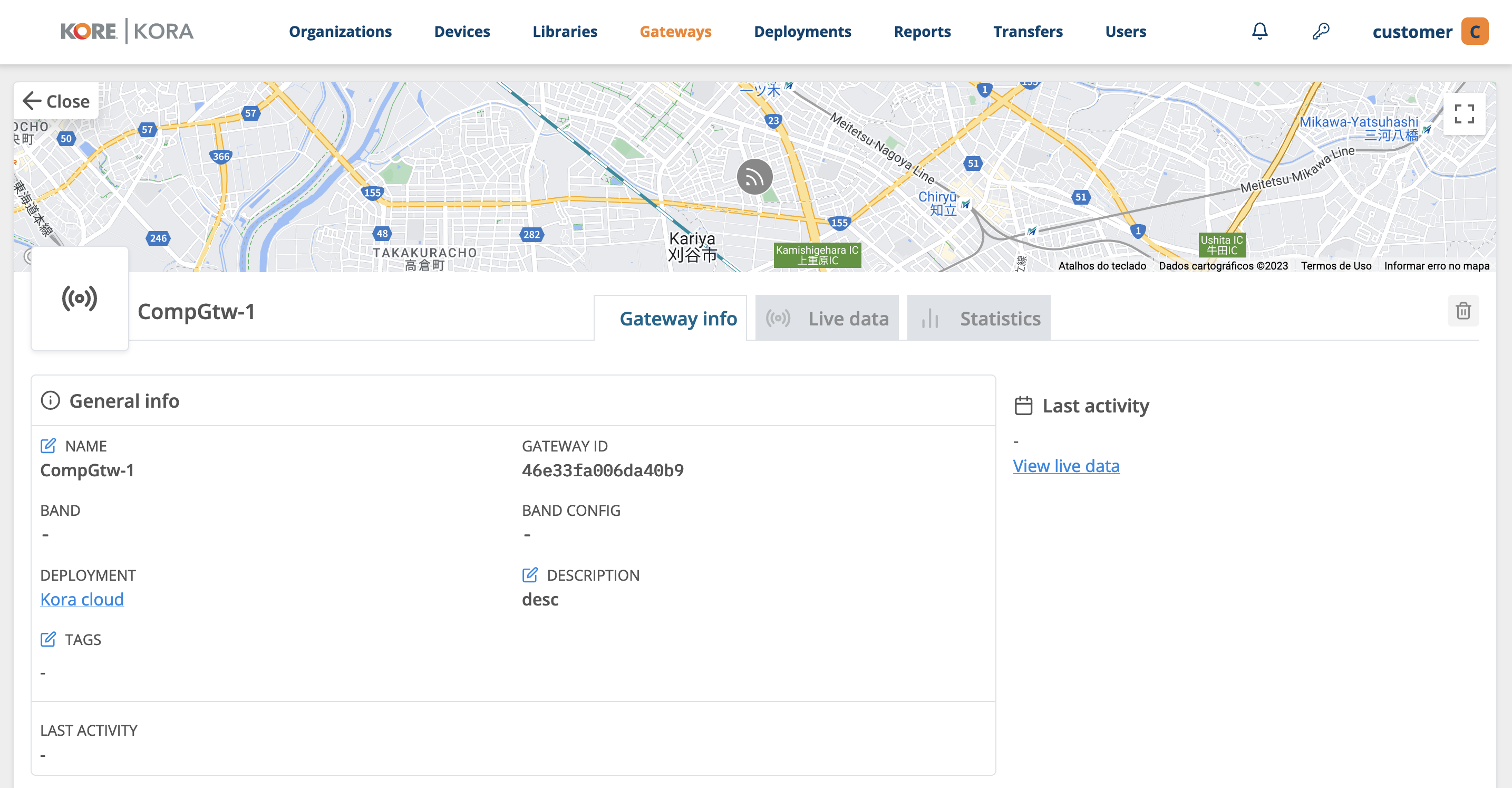
Task: Edit the DESCRIPTION pencil icon
Action: (x=529, y=575)
